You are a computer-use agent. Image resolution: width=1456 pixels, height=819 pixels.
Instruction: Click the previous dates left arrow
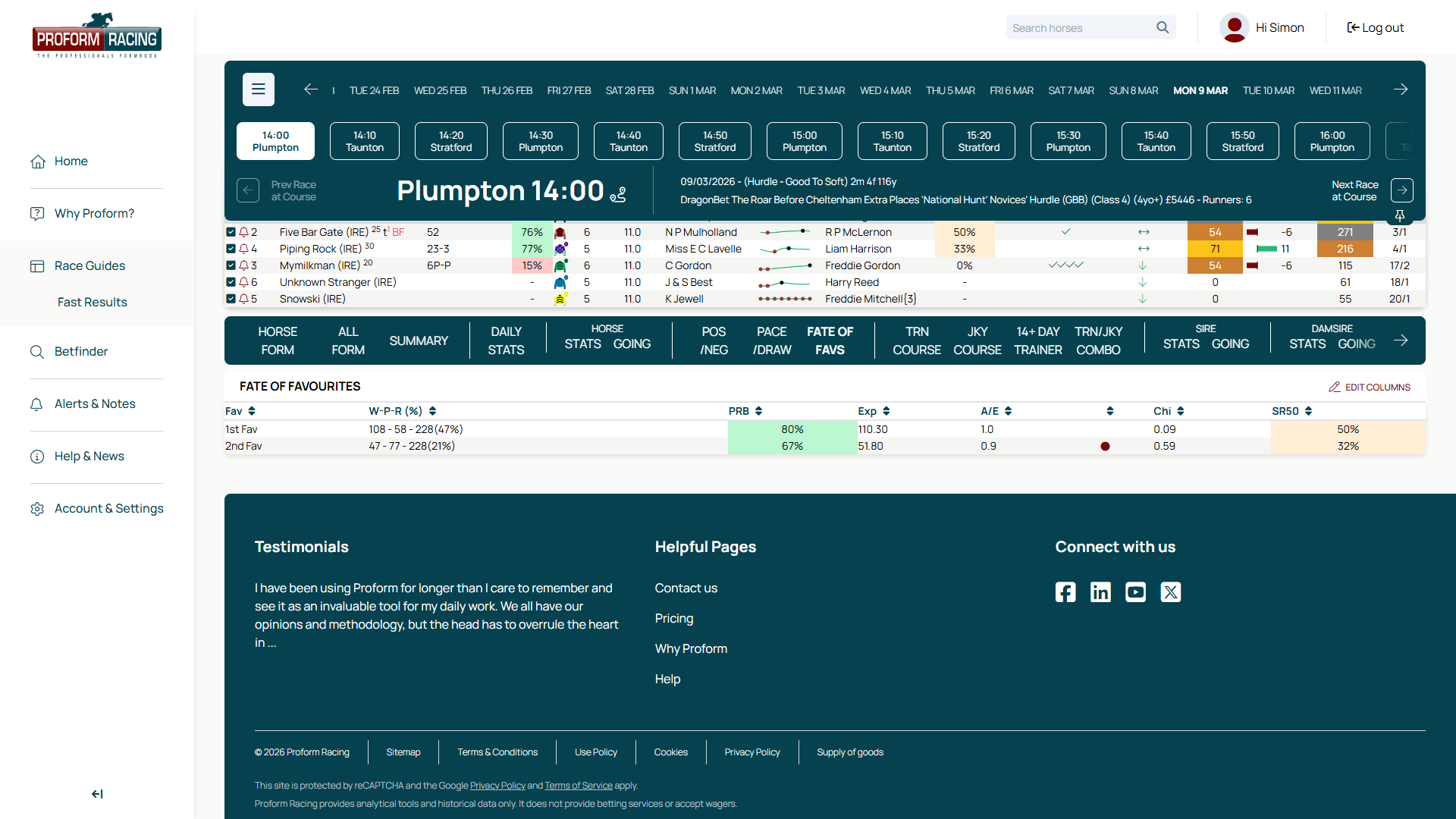[x=311, y=89]
